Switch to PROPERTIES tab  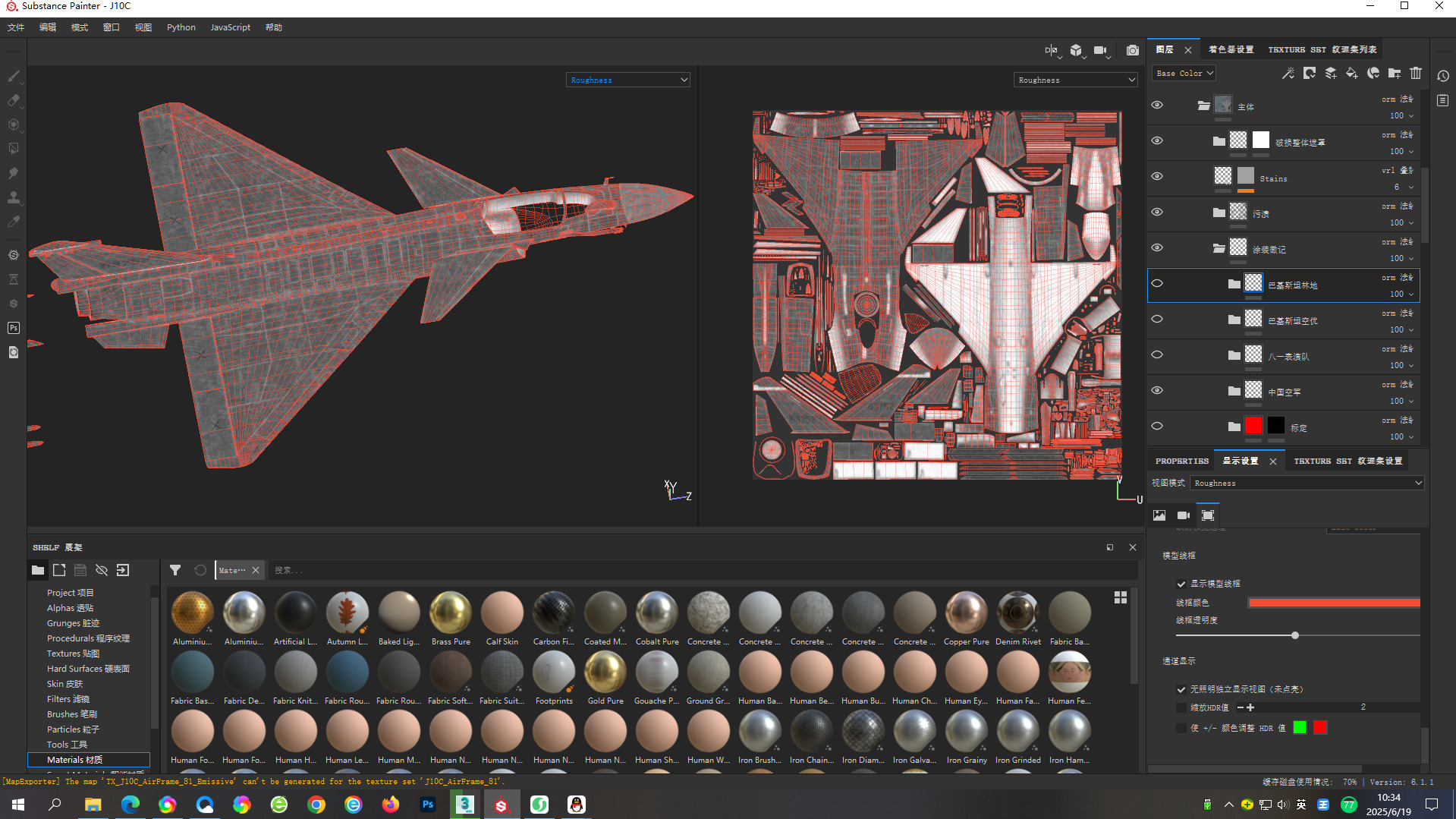coord(1181,461)
